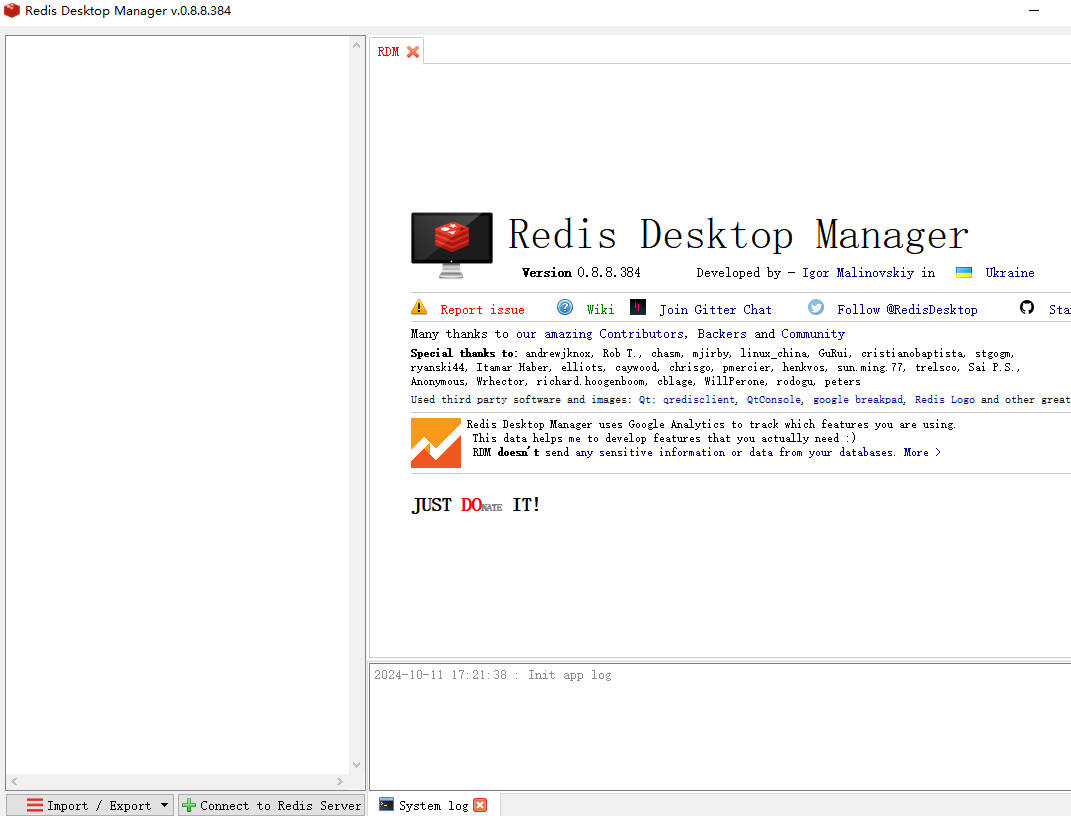Click connection tree scroll up arrow

point(356,45)
